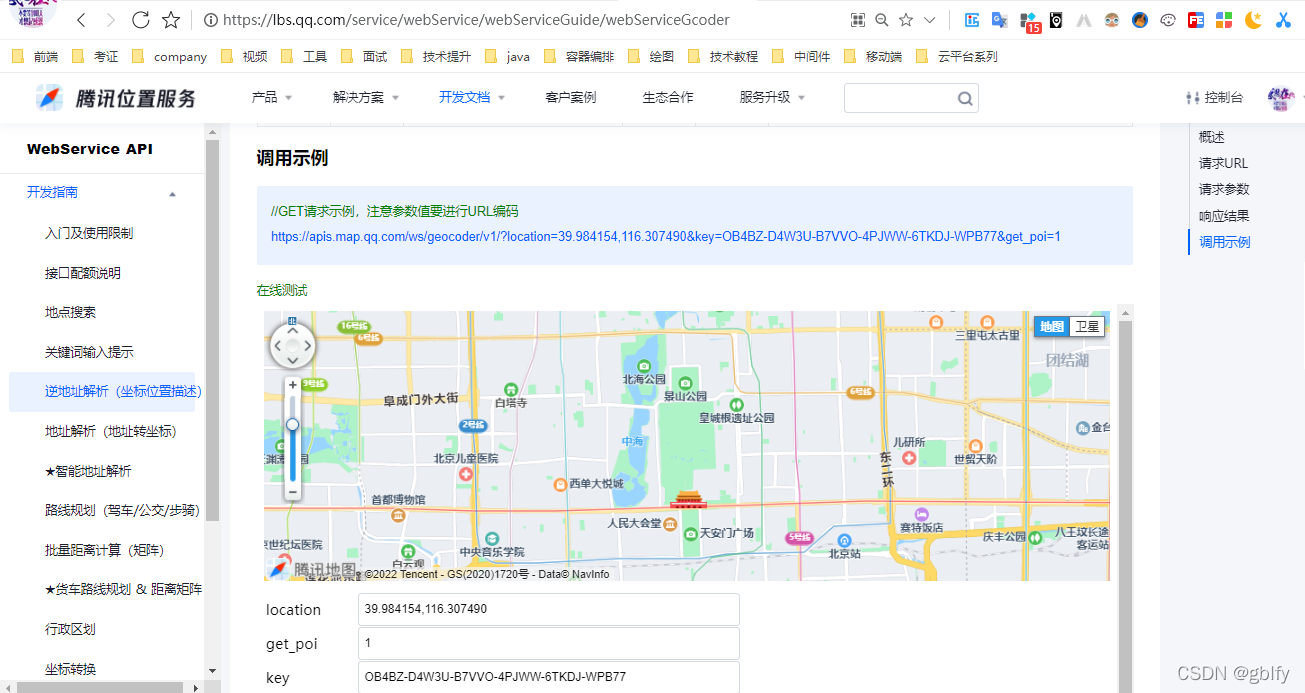
Task: Click the 北京儿童医院 hospital marker on the map
Action: click(465, 473)
